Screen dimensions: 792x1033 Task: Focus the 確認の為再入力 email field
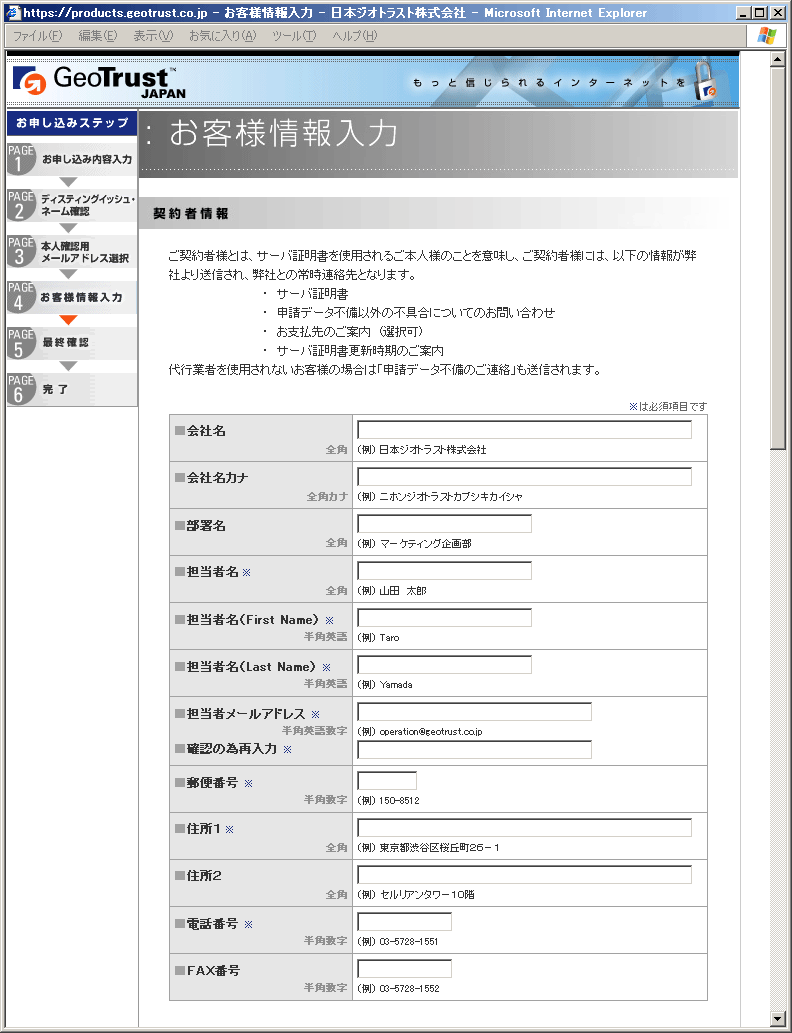click(474, 750)
